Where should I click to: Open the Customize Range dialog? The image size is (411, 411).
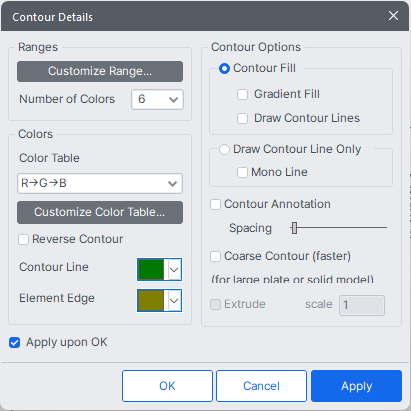[x=100, y=71]
